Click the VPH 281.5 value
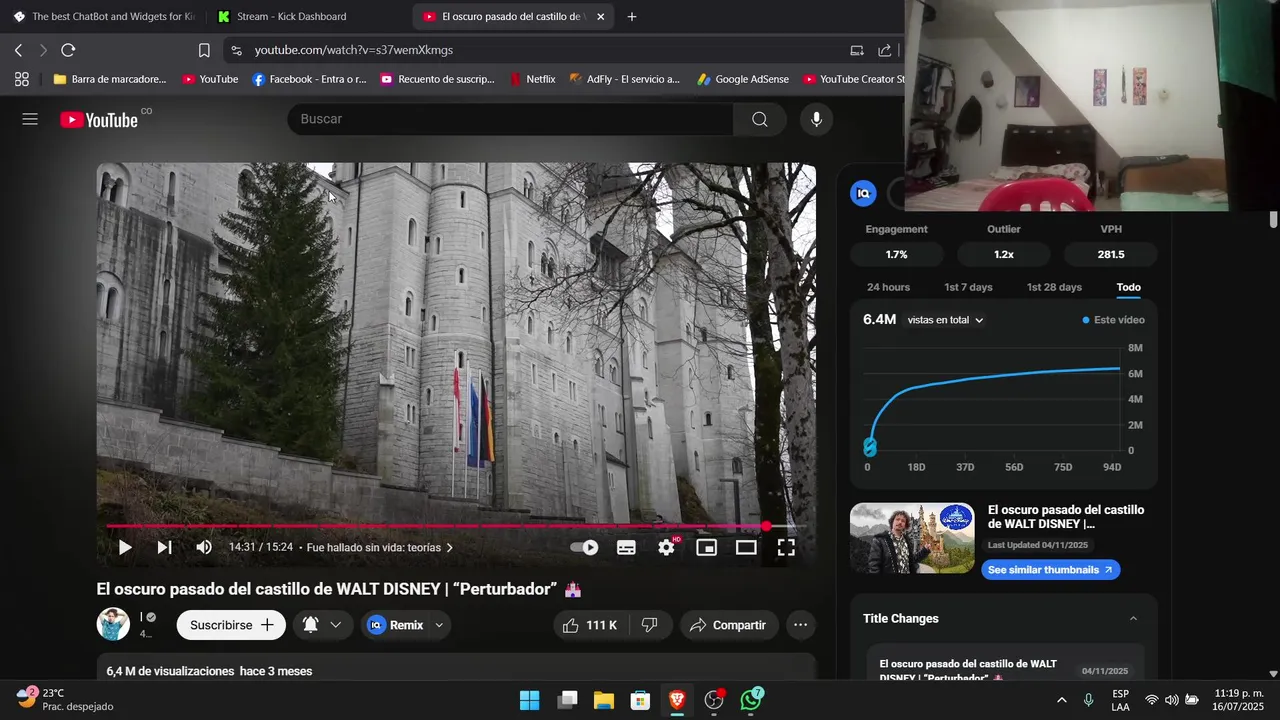 [1111, 255]
